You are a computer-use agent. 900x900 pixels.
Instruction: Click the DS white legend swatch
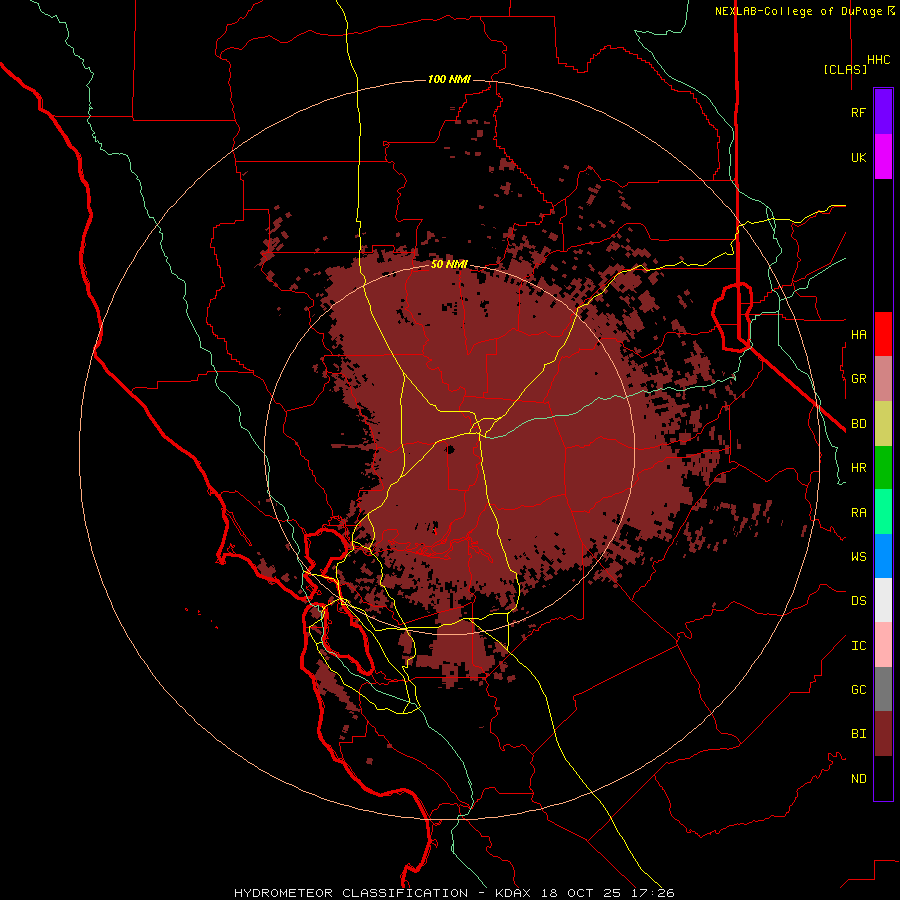click(883, 600)
